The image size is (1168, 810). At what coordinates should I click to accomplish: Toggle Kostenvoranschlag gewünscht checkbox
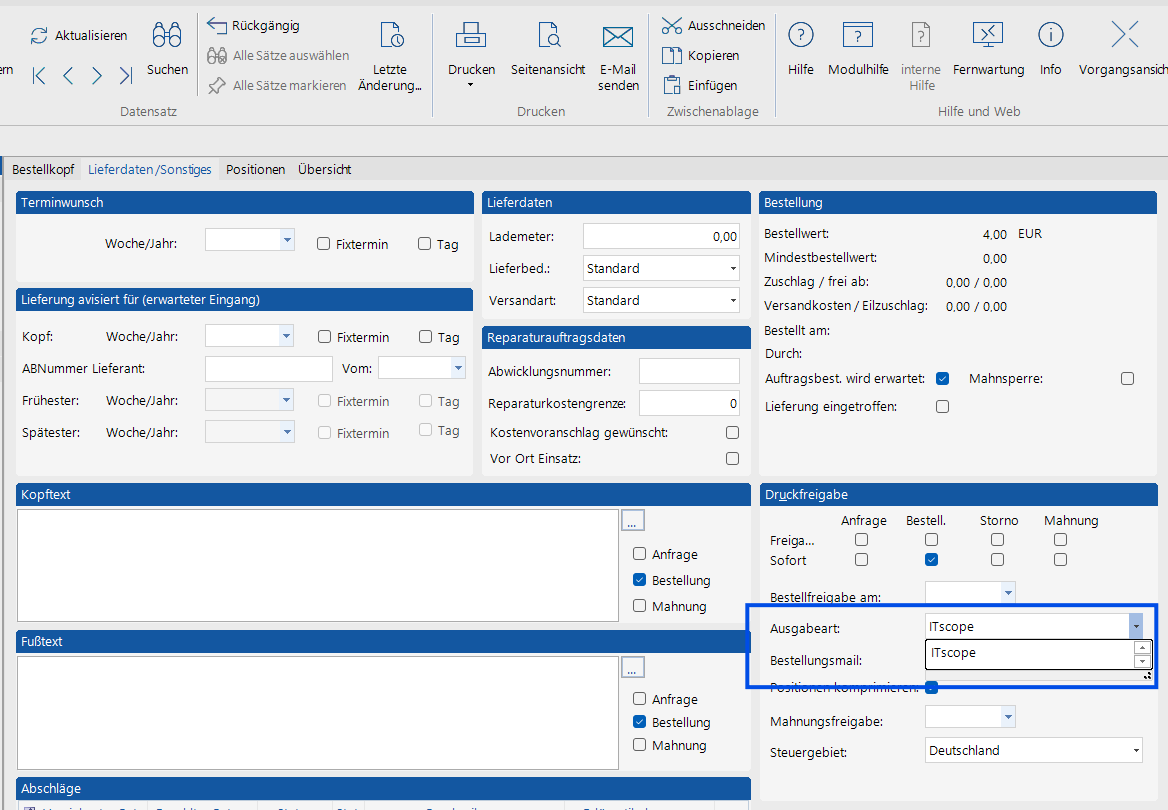tap(733, 433)
